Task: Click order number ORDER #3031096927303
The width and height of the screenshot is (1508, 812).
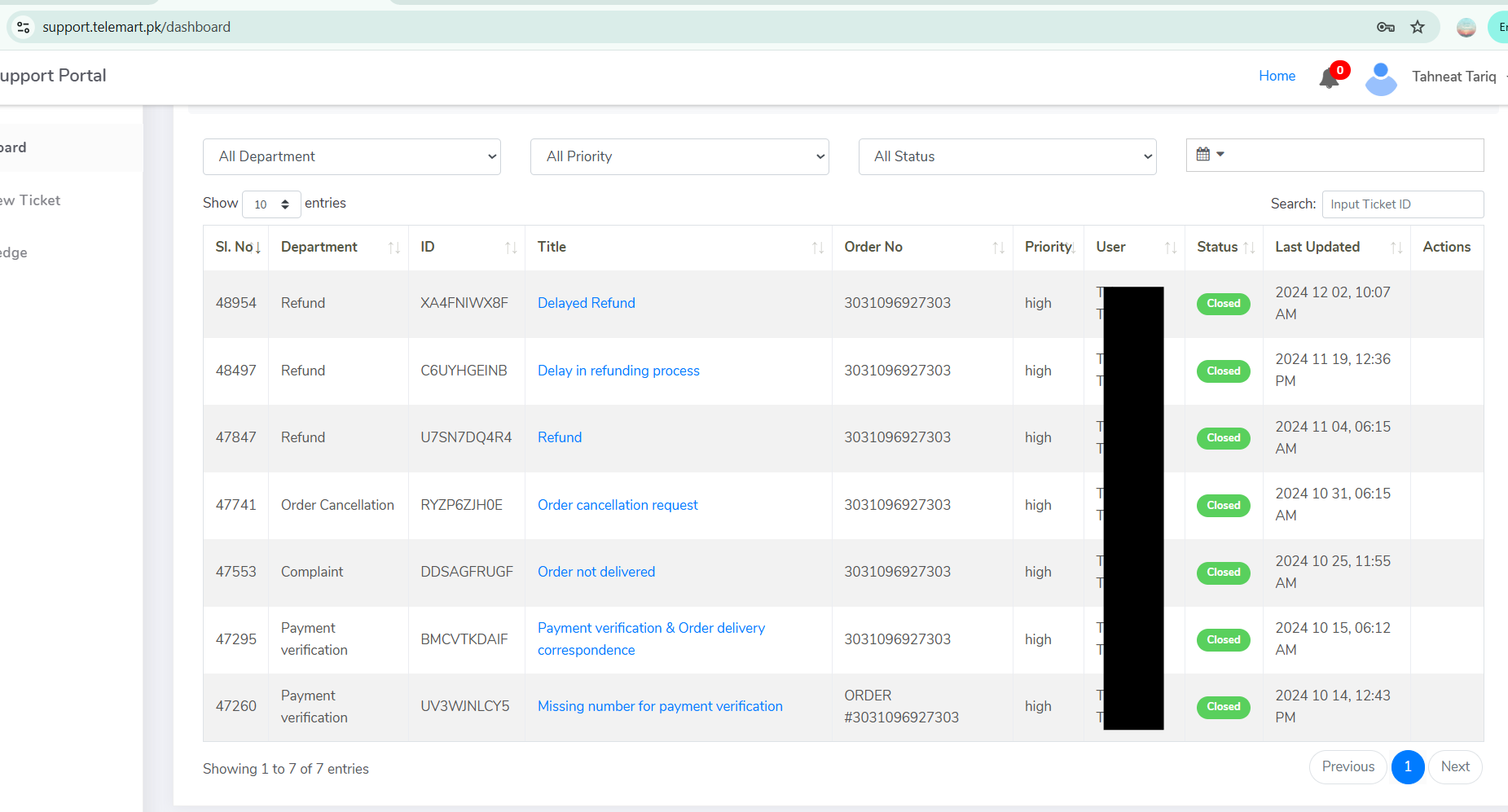Action: click(x=901, y=706)
